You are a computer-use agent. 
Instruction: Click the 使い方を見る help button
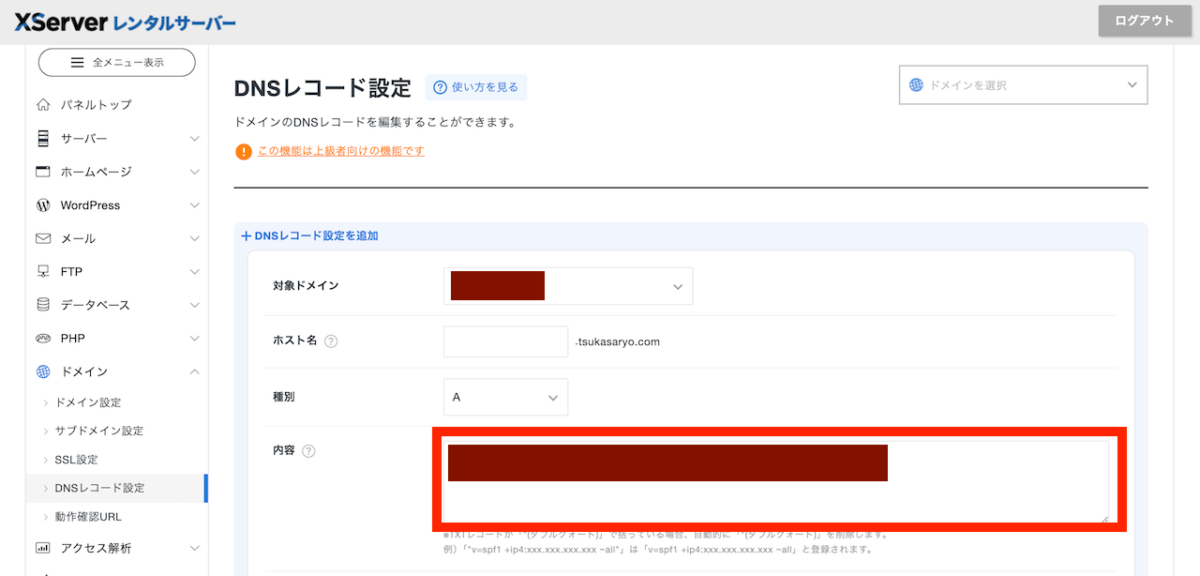tap(476, 88)
